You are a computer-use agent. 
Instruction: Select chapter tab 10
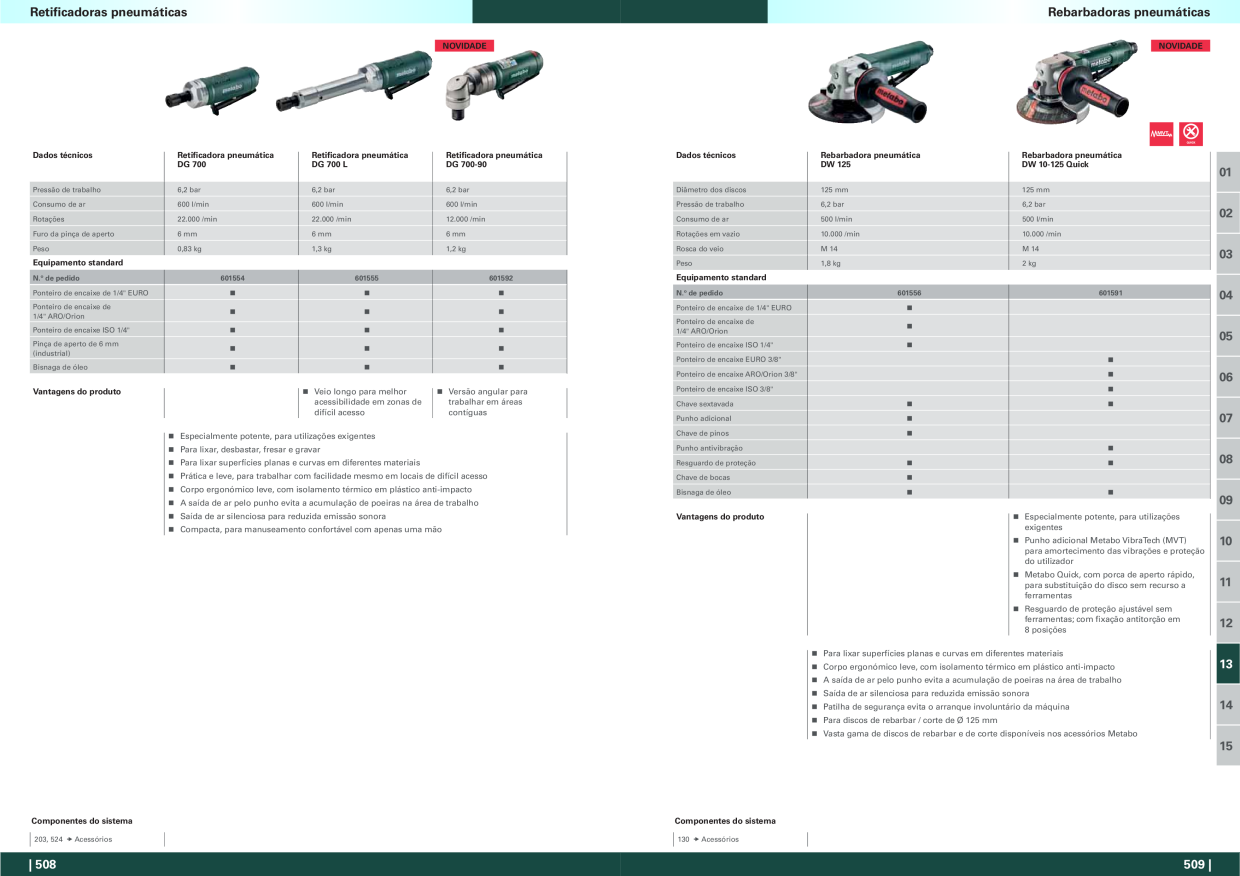1227,541
